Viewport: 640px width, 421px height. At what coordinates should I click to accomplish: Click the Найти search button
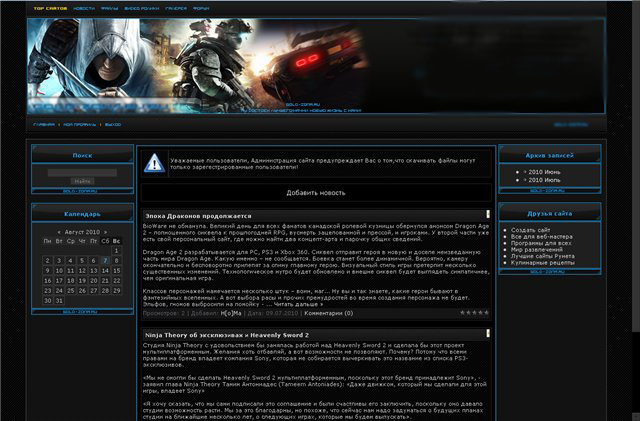pos(82,181)
